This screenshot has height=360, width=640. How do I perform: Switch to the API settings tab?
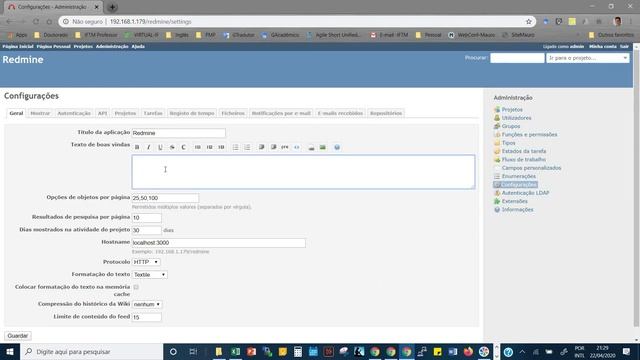click(102, 113)
